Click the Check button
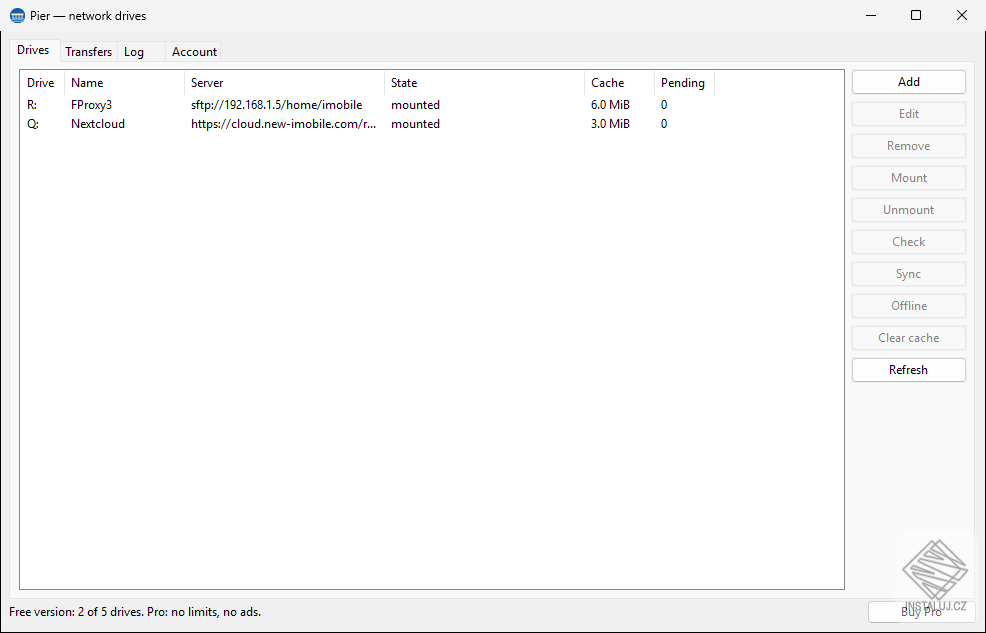Image resolution: width=986 pixels, height=633 pixels. [x=909, y=242]
